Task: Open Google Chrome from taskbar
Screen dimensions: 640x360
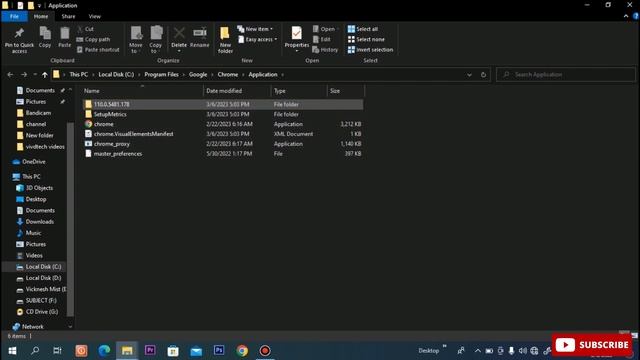Action: (242, 351)
